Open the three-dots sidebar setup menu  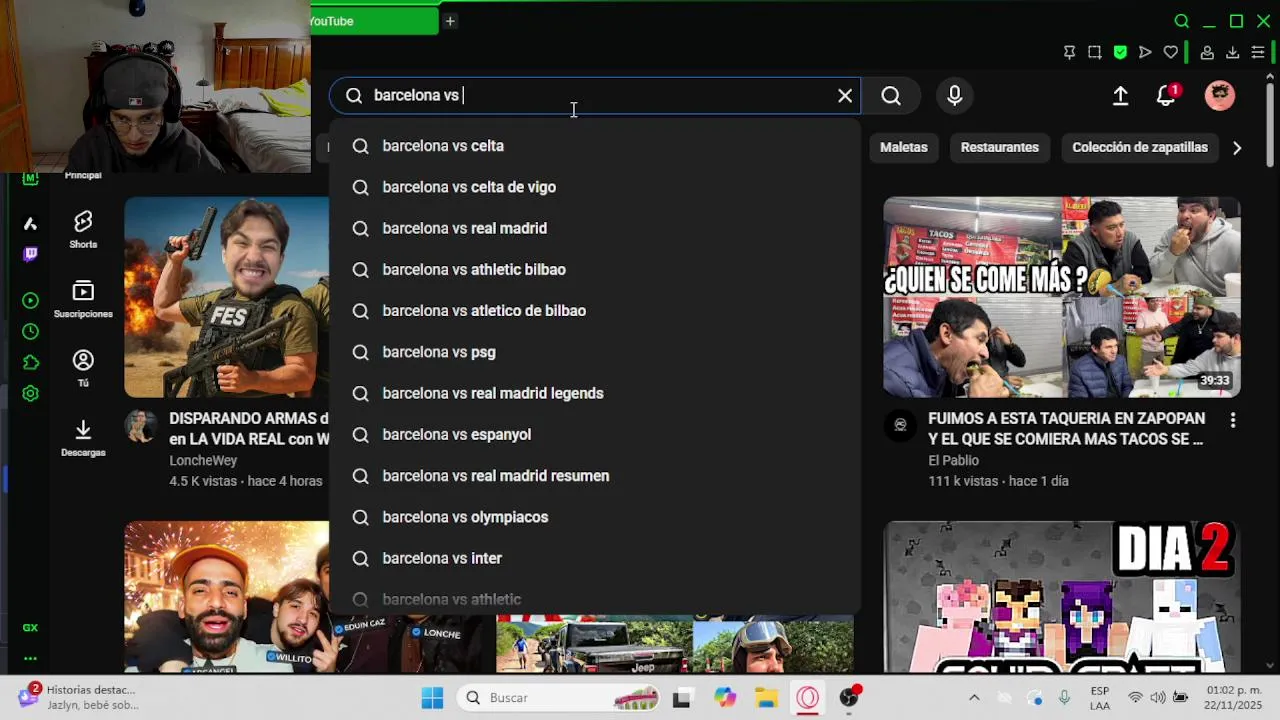[30, 659]
